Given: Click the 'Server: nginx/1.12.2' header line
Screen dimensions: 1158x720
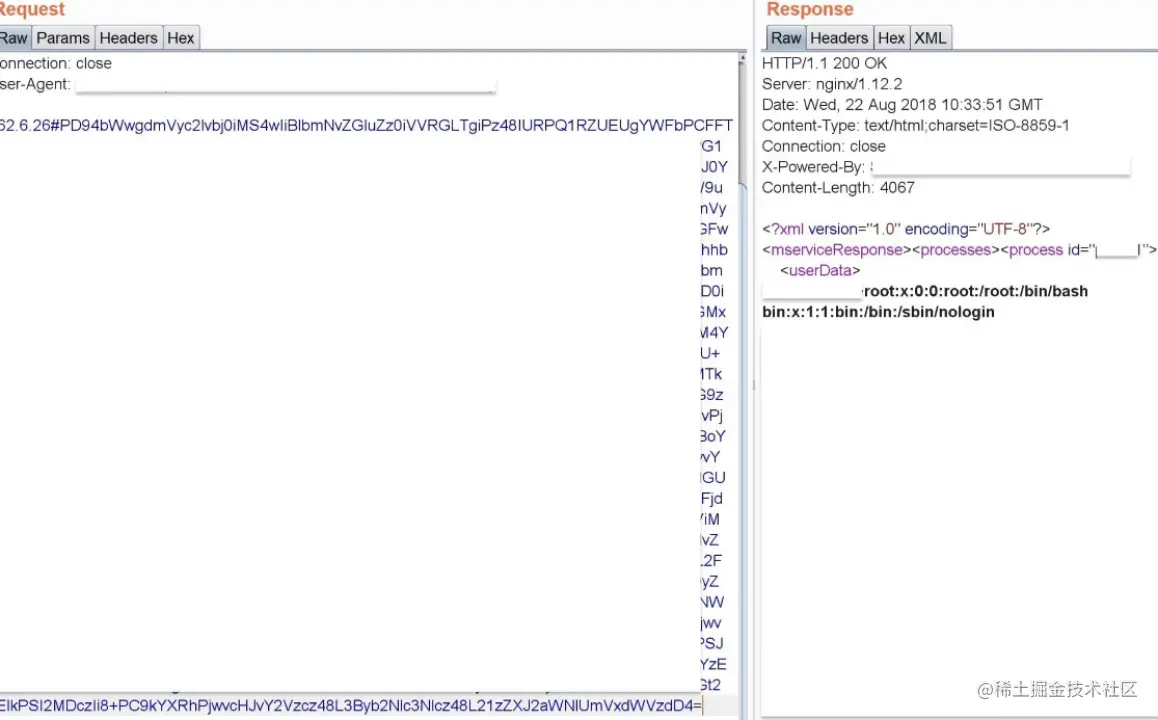Looking at the screenshot, I should coord(832,84).
